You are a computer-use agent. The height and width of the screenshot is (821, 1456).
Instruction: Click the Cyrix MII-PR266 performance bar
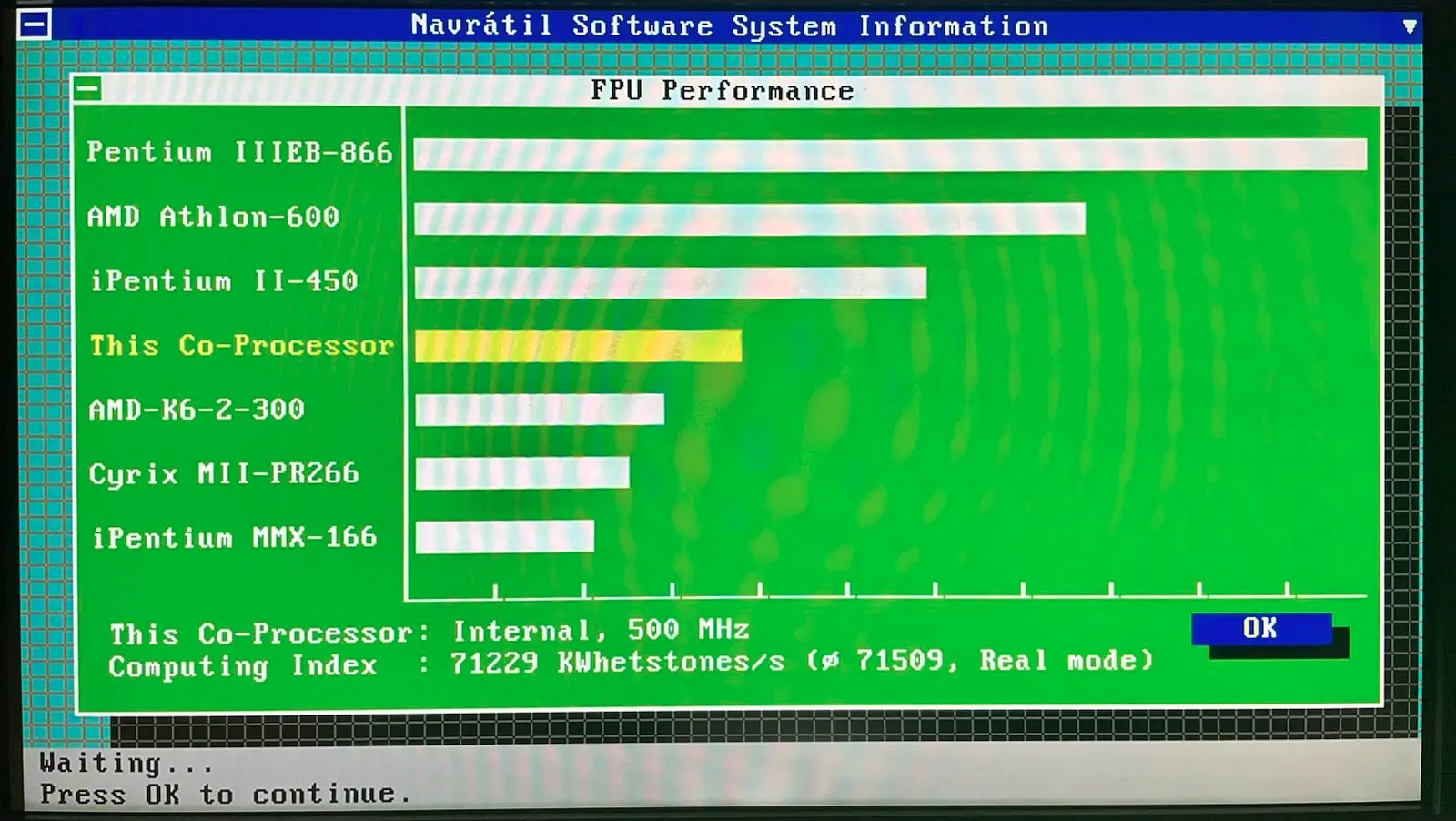[522, 473]
